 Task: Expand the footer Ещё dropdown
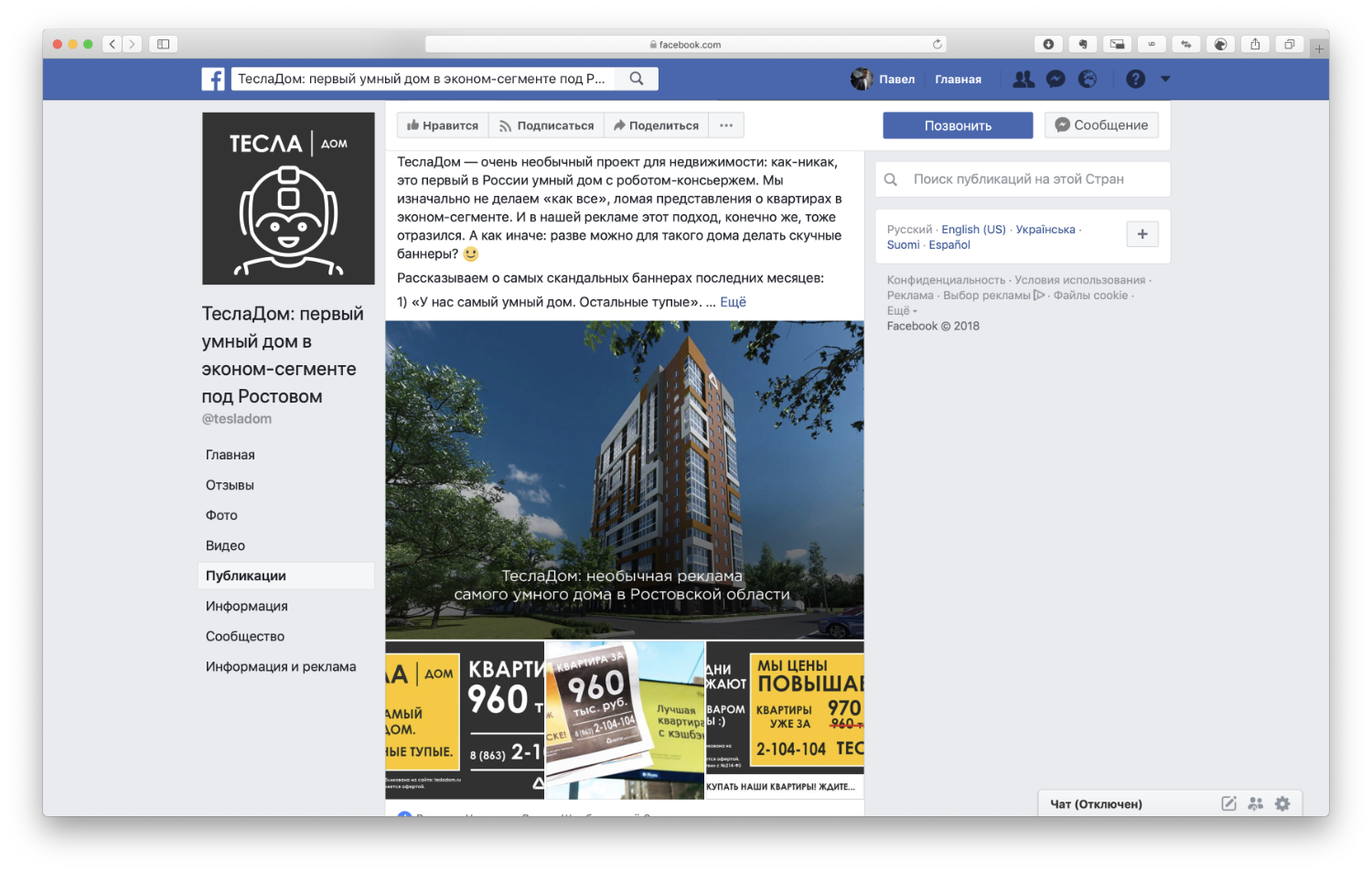click(x=902, y=311)
